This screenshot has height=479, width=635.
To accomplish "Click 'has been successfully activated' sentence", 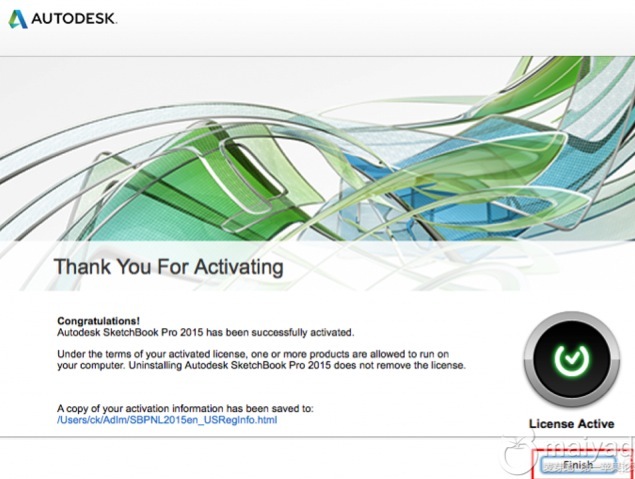I will point(206,333).
